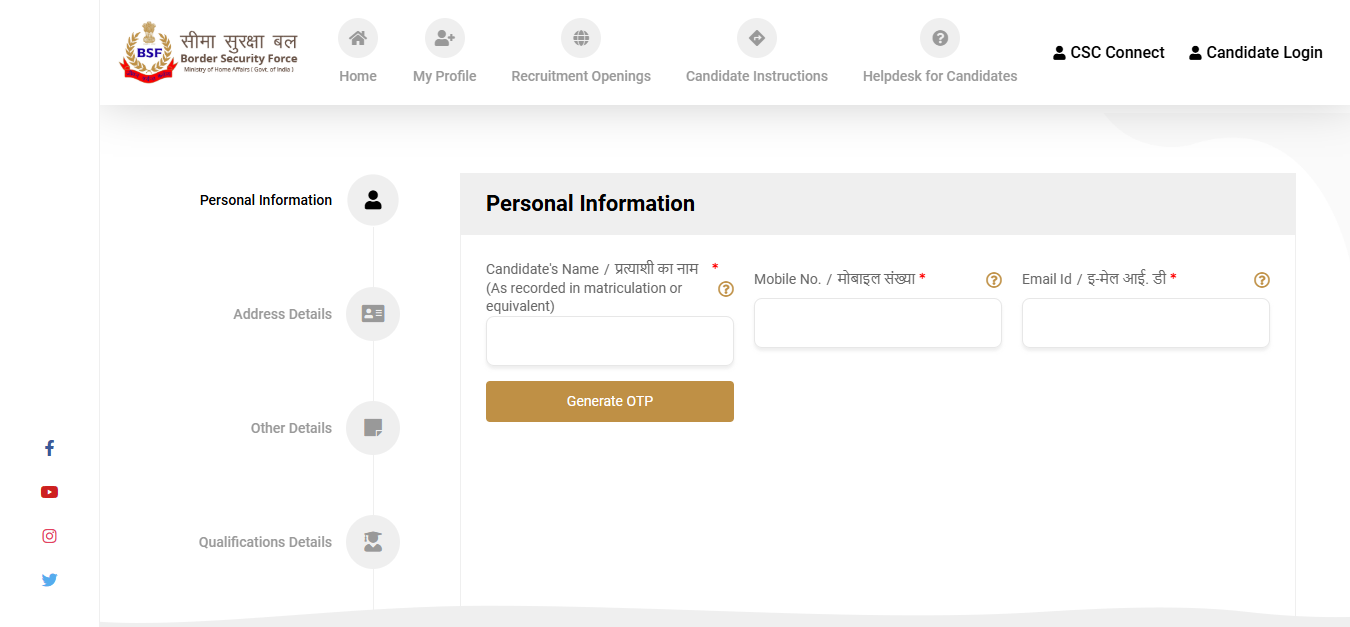The image size is (1350, 627).
Task: Open the YouTube social icon
Action: [49, 492]
